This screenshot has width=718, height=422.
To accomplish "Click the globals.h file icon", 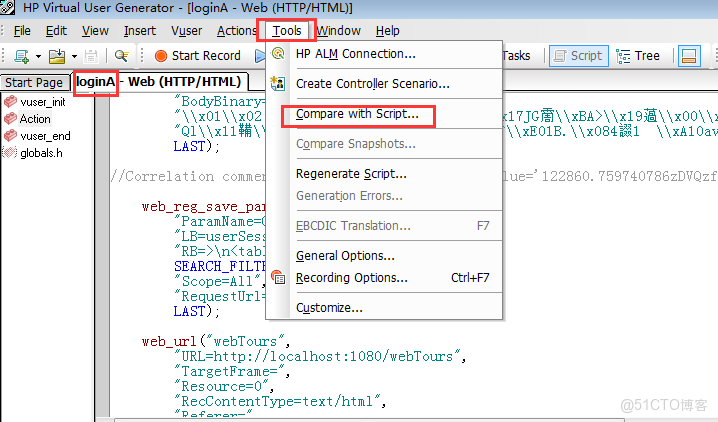I will click(10, 152).
